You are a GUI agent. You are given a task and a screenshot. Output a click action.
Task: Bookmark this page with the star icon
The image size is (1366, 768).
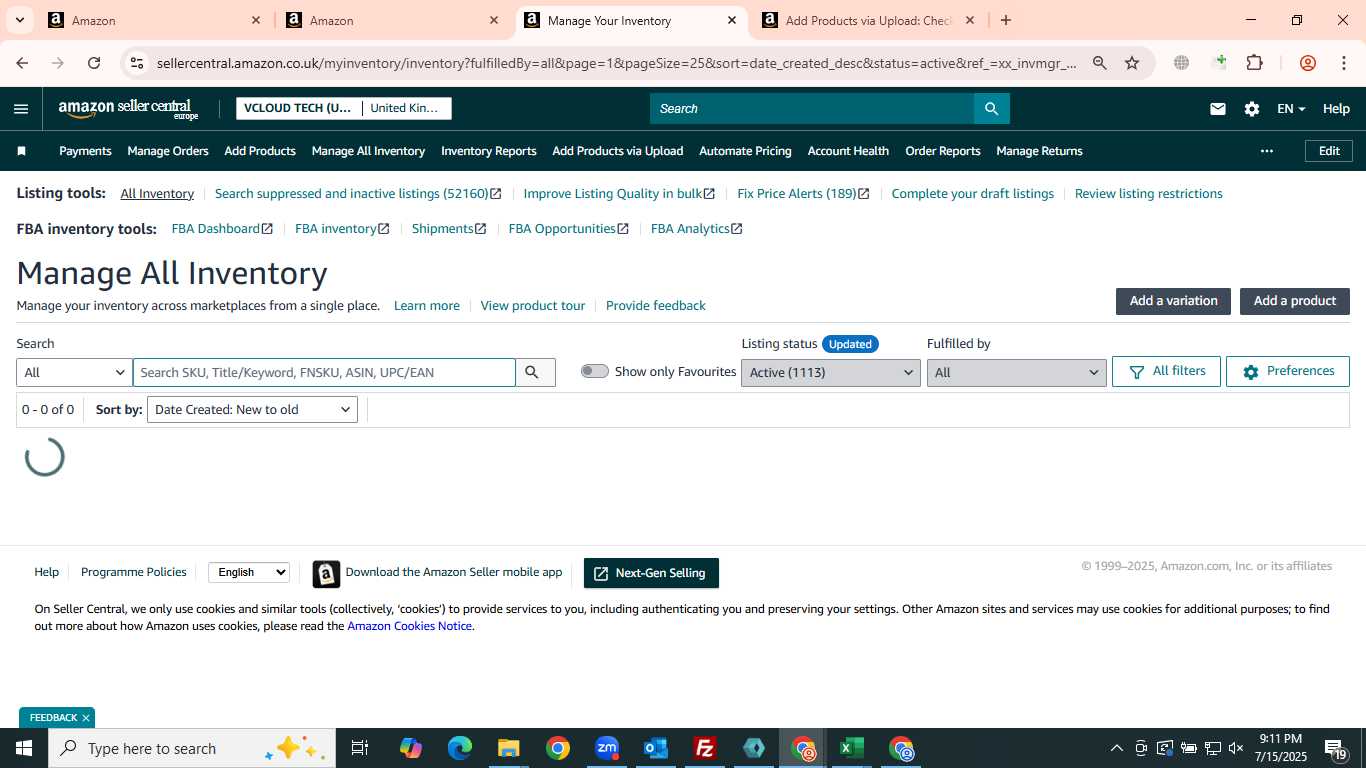coord(1132,63)
